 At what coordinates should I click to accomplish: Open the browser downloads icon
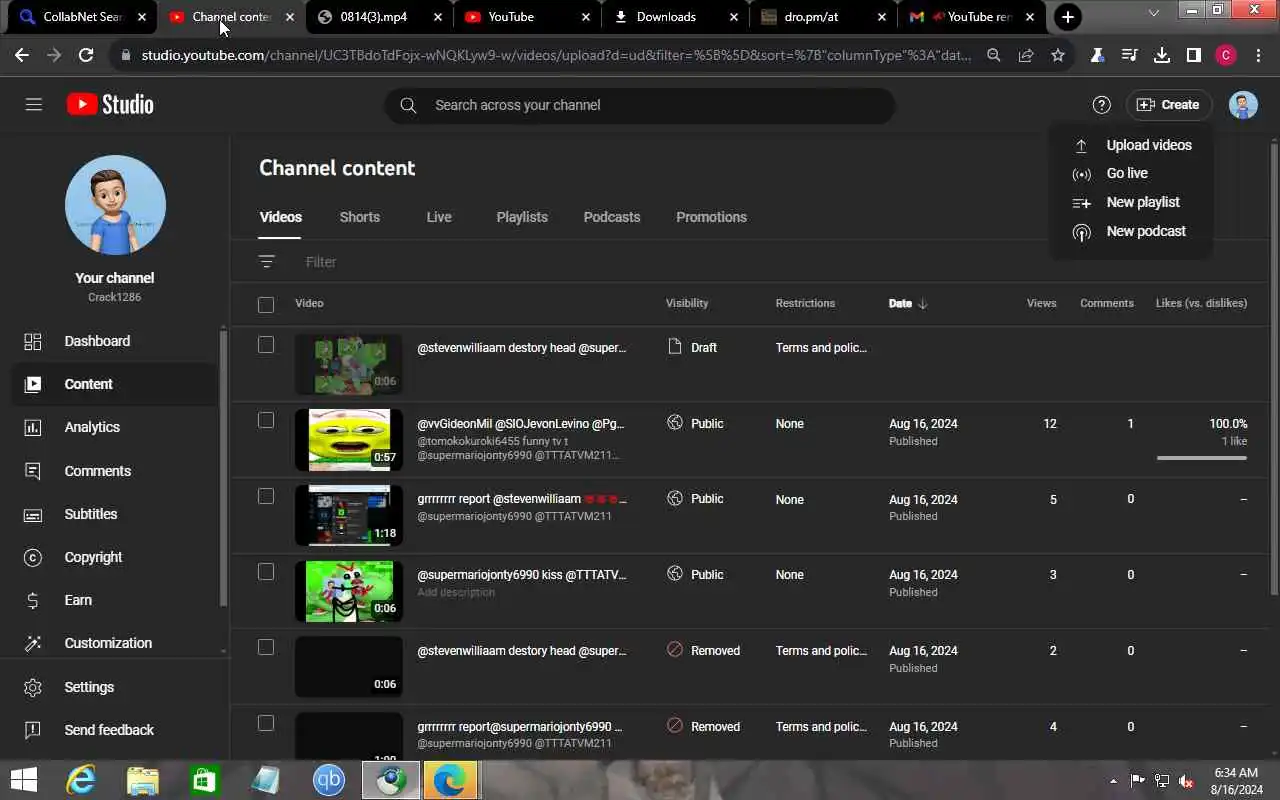pos(1162,56)
